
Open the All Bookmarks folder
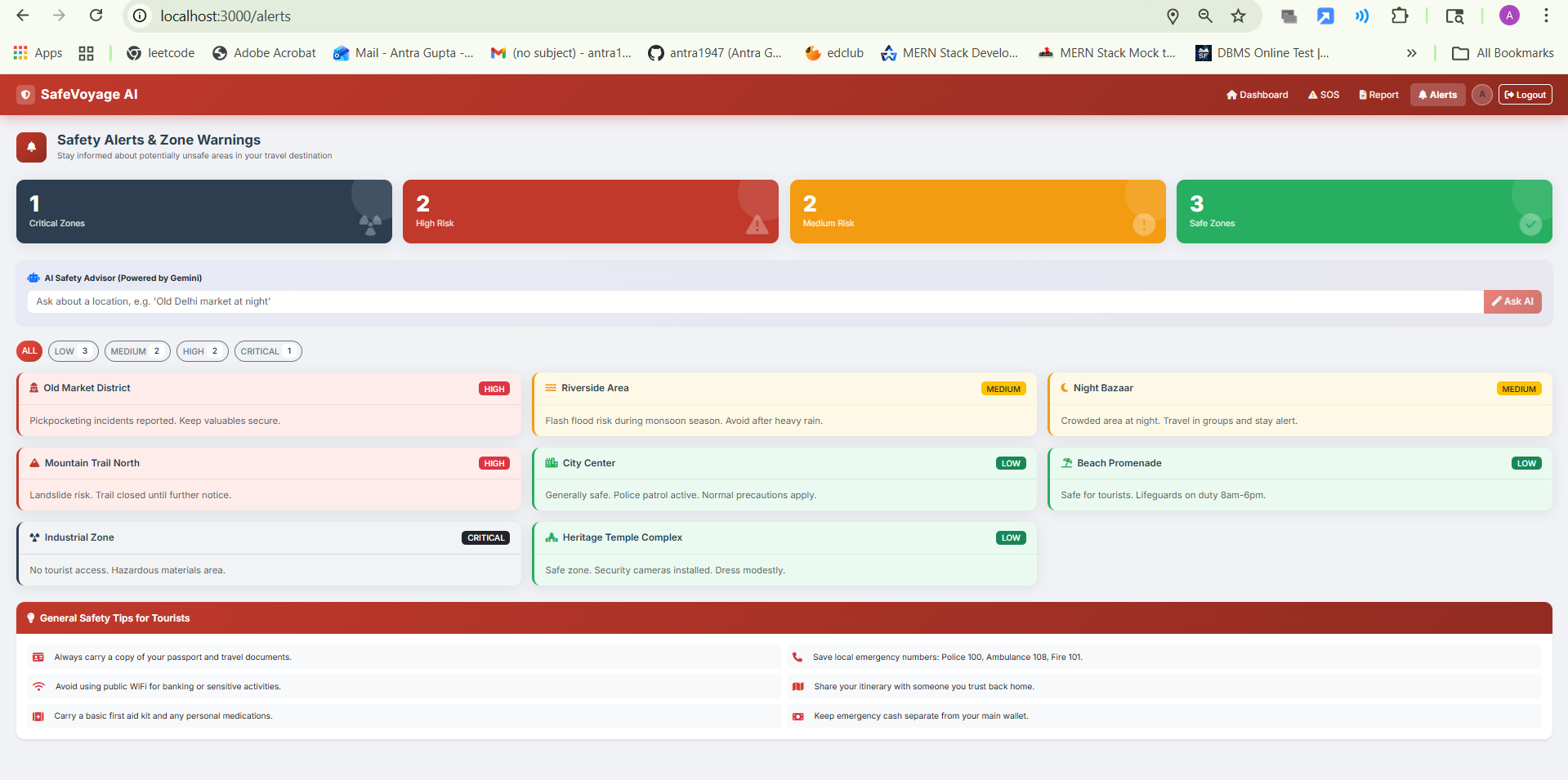[x=1503, y=53]
